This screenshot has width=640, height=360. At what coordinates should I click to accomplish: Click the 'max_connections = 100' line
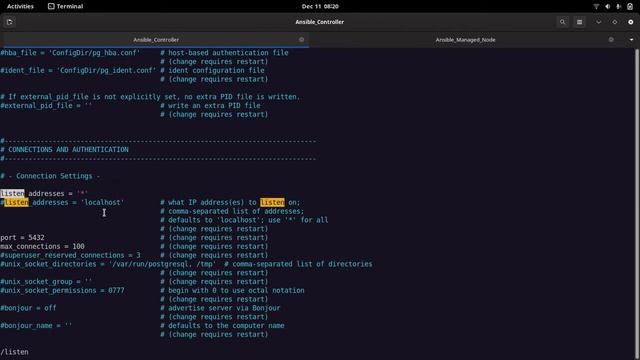tap(42, 247)
